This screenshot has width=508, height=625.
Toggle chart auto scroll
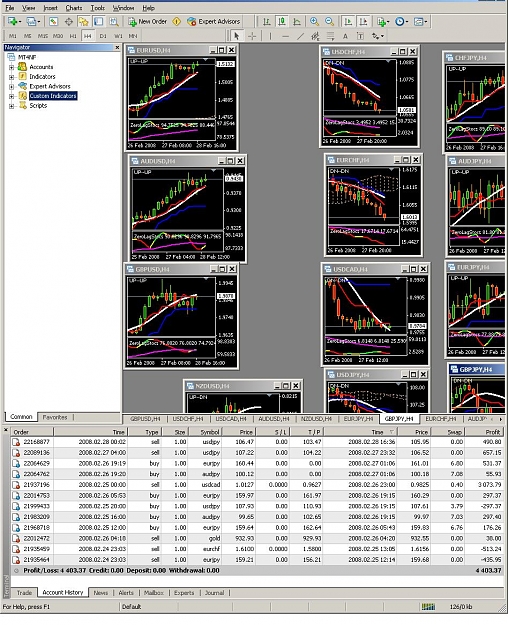coord(348,22)
